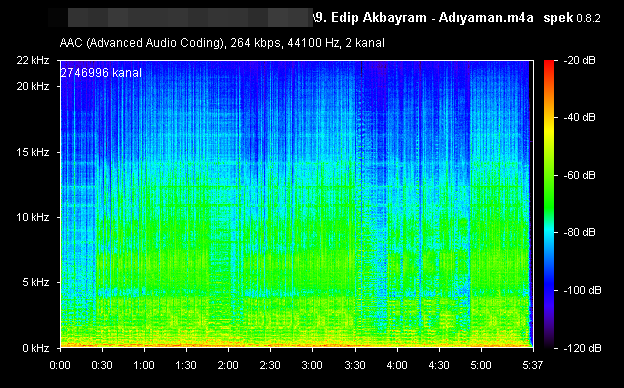Image resolution: width=624 pixels, height=388 pixels.
Task: Click inside the spectrogram plot area
Action: (296, 204)
